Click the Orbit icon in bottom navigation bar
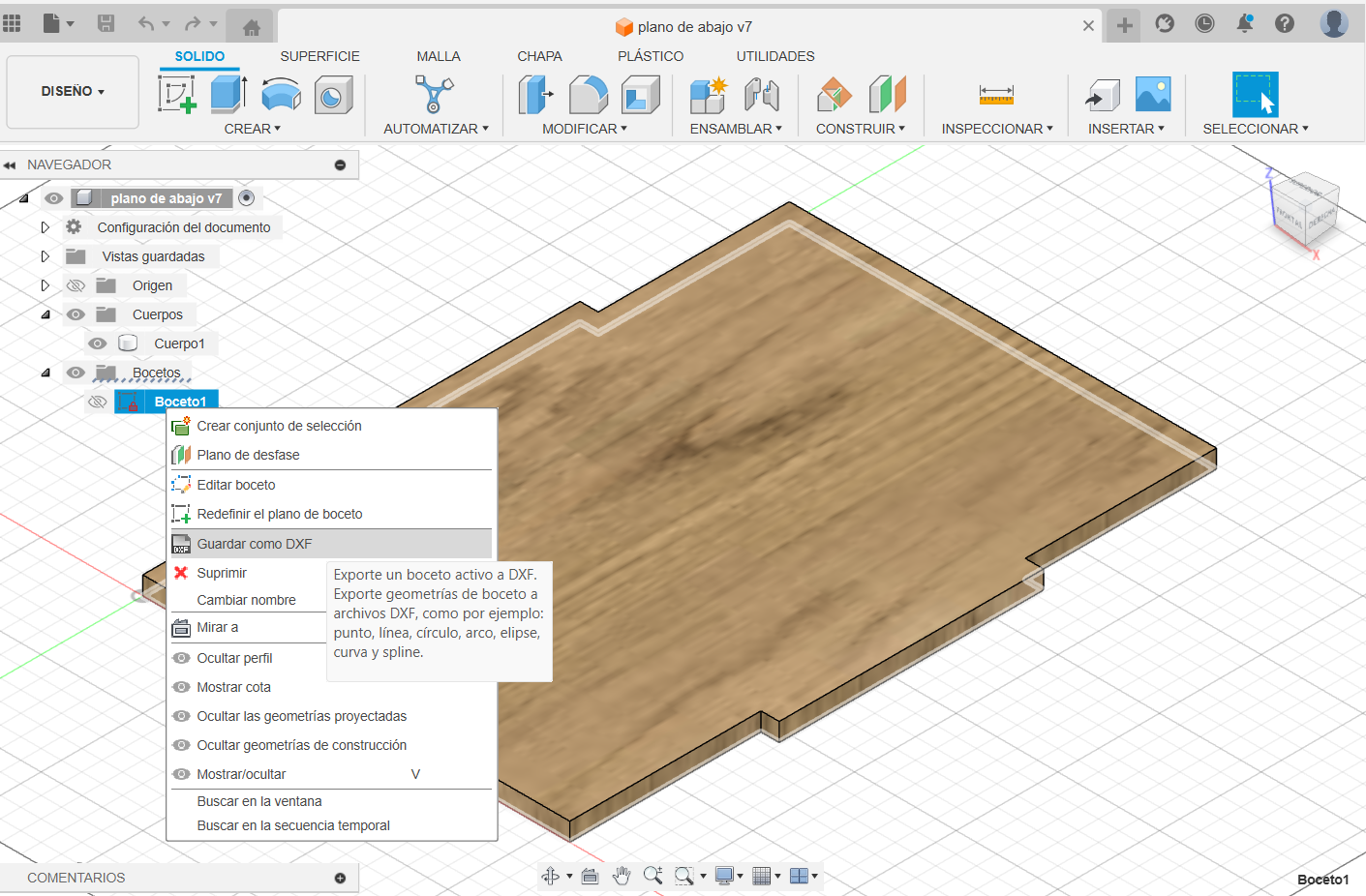1366x896 pixels. click(550, 876)
